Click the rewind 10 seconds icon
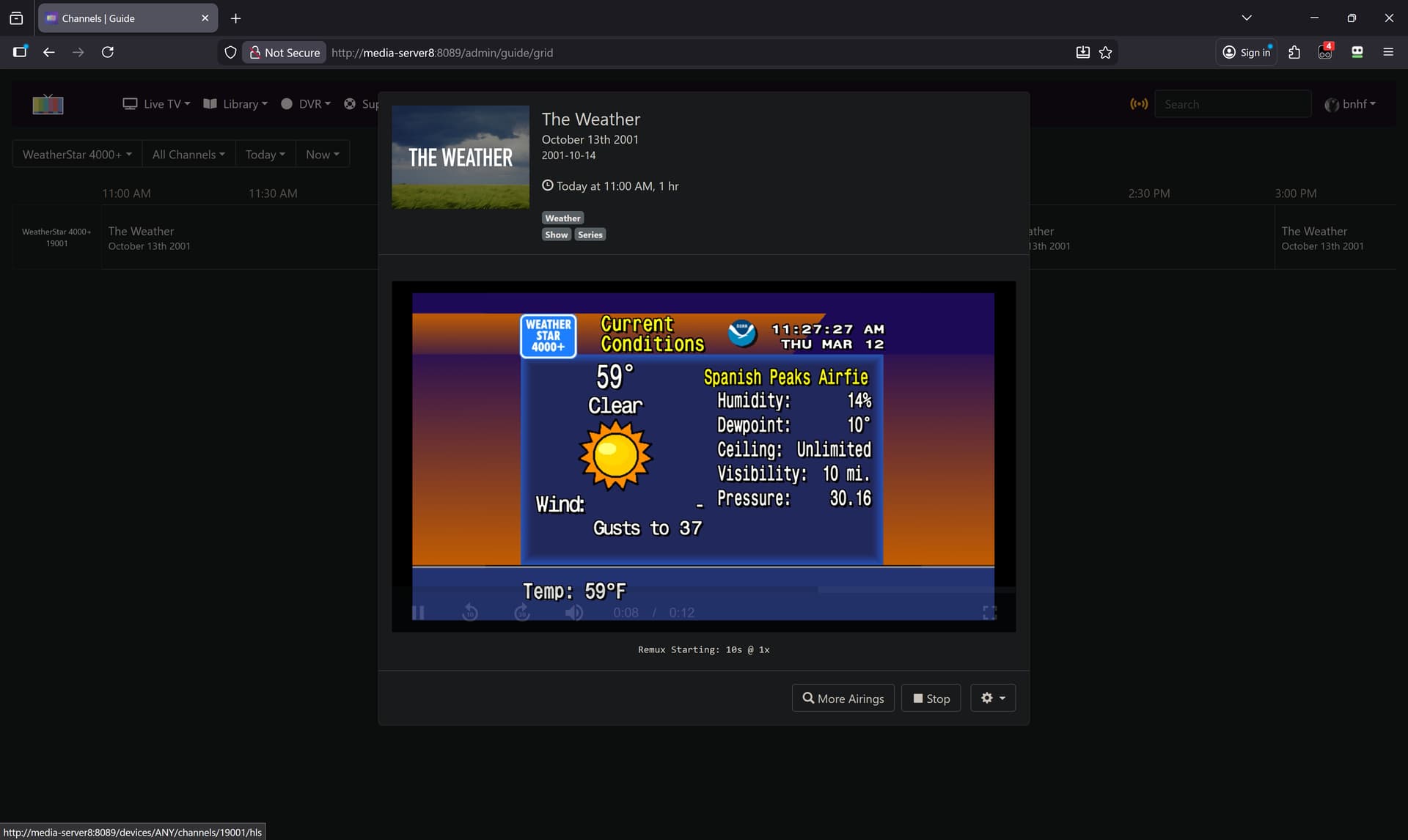Viewport: 1408px width, 840px height. (470, 613)
